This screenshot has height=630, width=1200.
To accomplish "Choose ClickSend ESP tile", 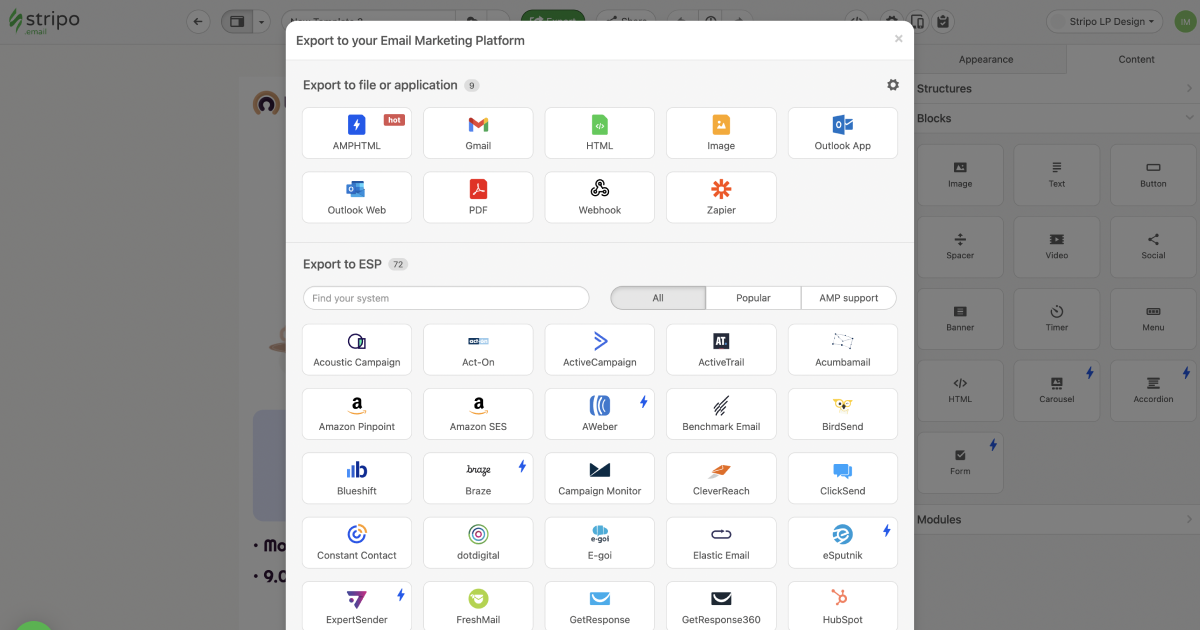I will (843, 478).
